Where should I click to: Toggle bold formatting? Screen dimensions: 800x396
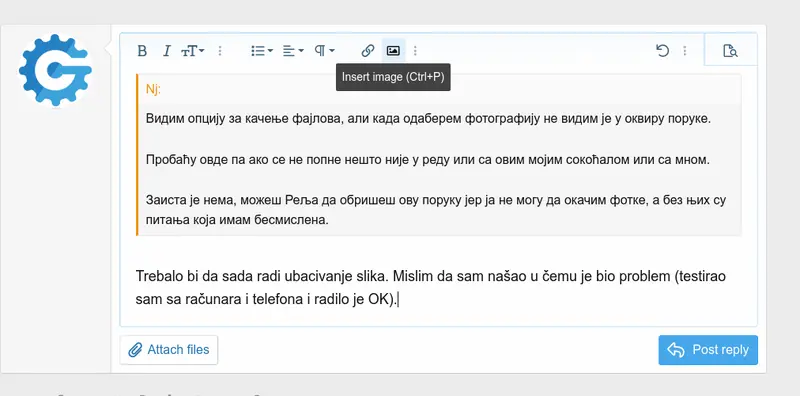pyautogui.click(x=142, y=51)
